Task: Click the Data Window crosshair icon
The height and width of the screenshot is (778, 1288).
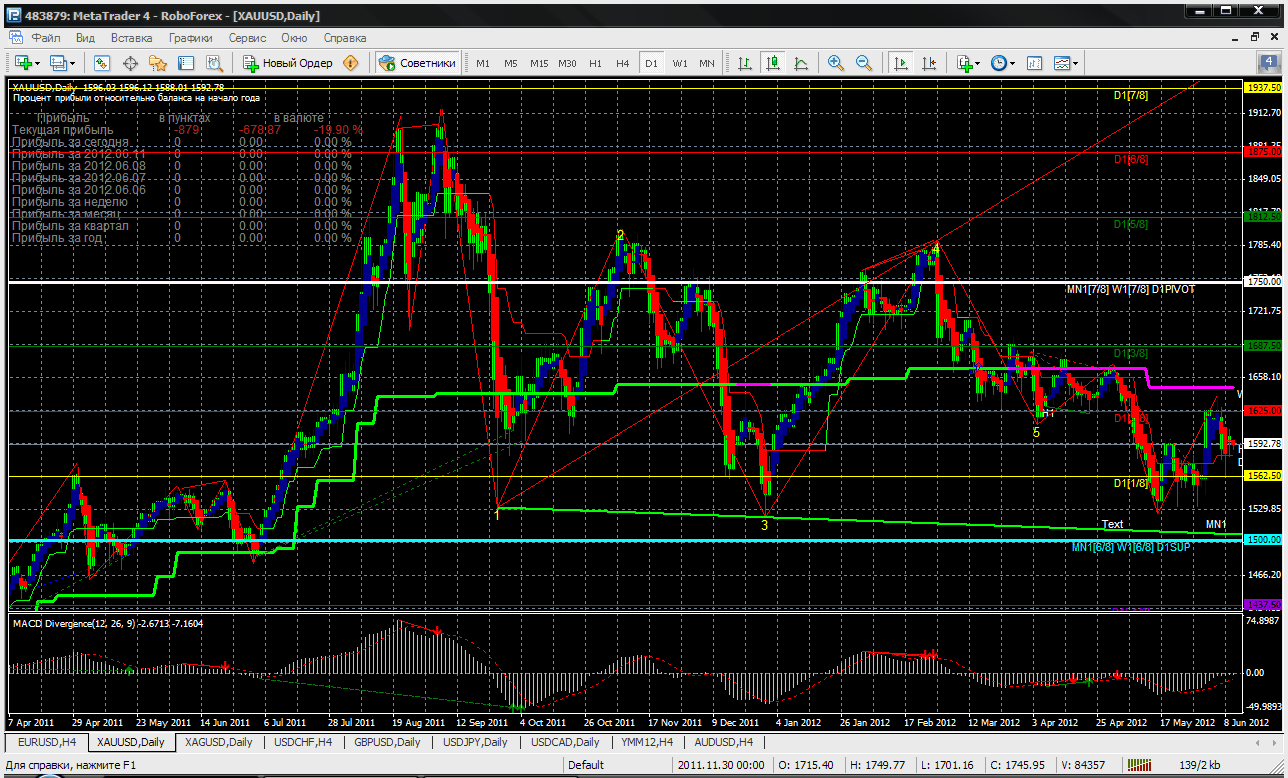Action: tap(130, 63)
